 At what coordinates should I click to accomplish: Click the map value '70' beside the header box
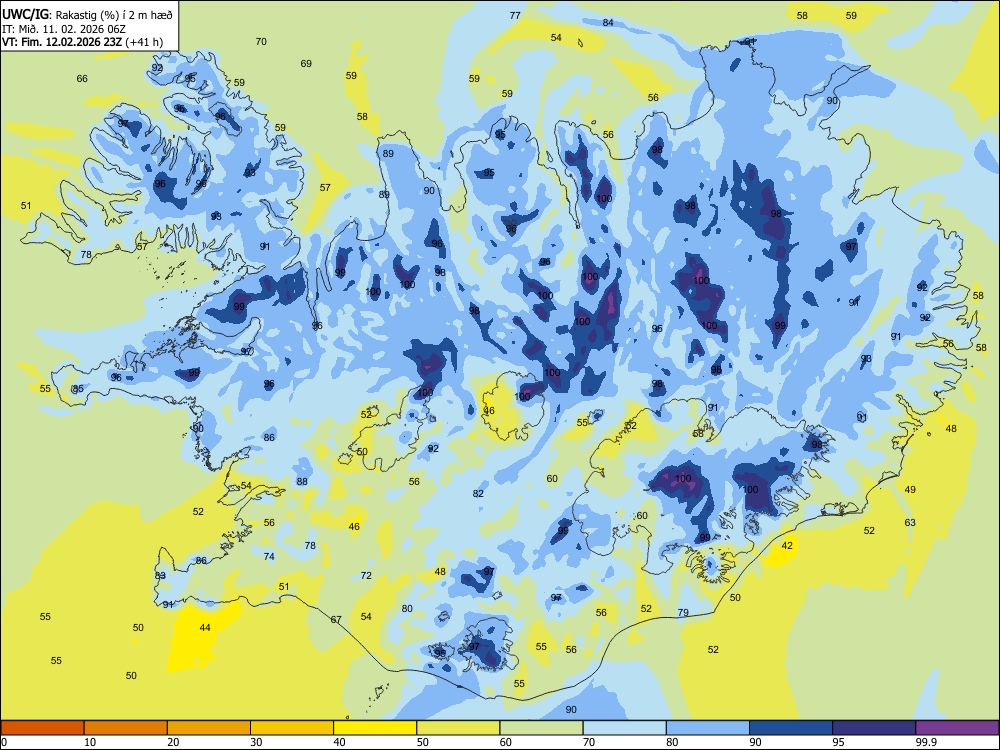pyautogui.click(x=261, y=41)
